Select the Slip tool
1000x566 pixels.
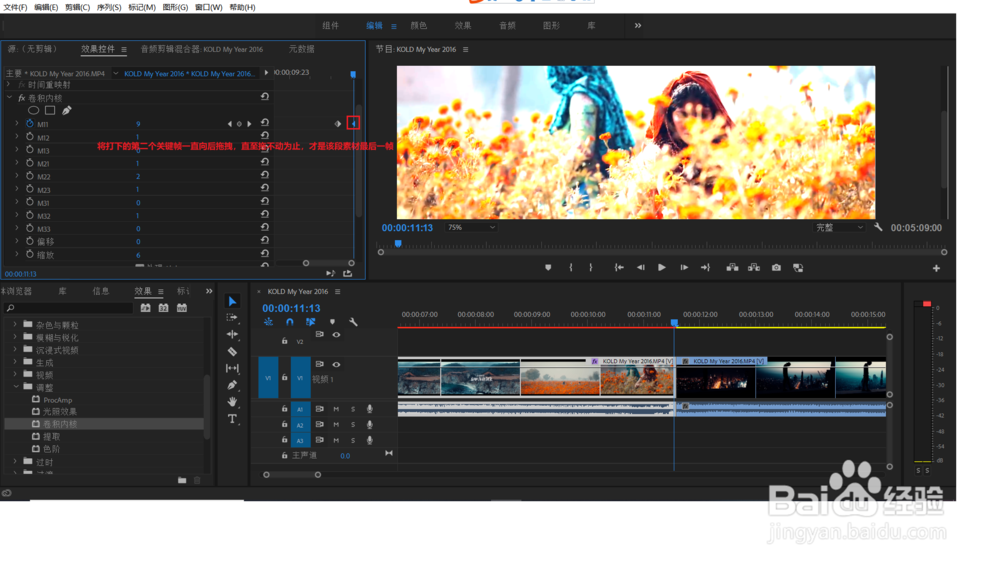tap(232, 368)
